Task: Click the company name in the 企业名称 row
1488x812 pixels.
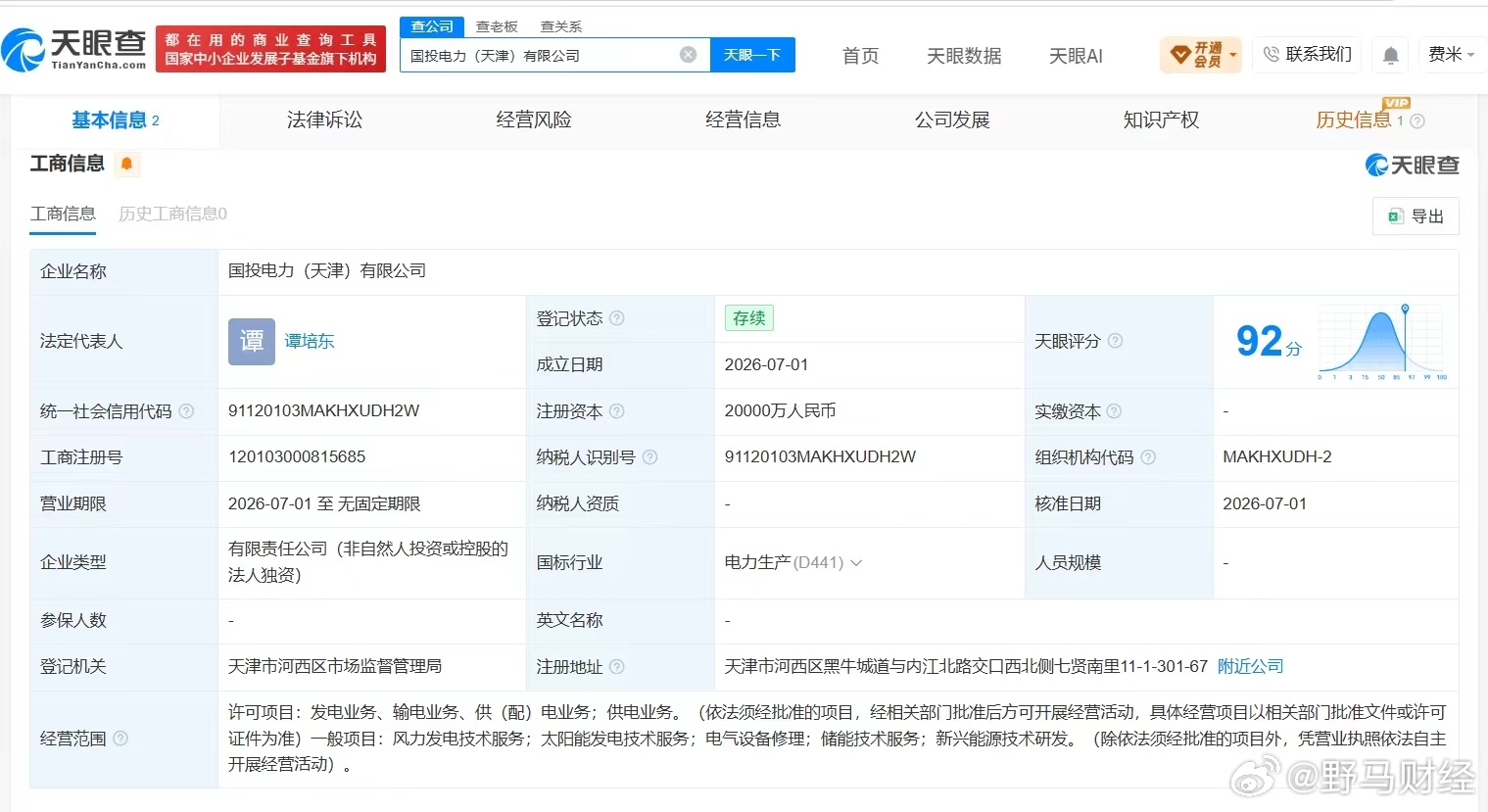Action: 327,271
